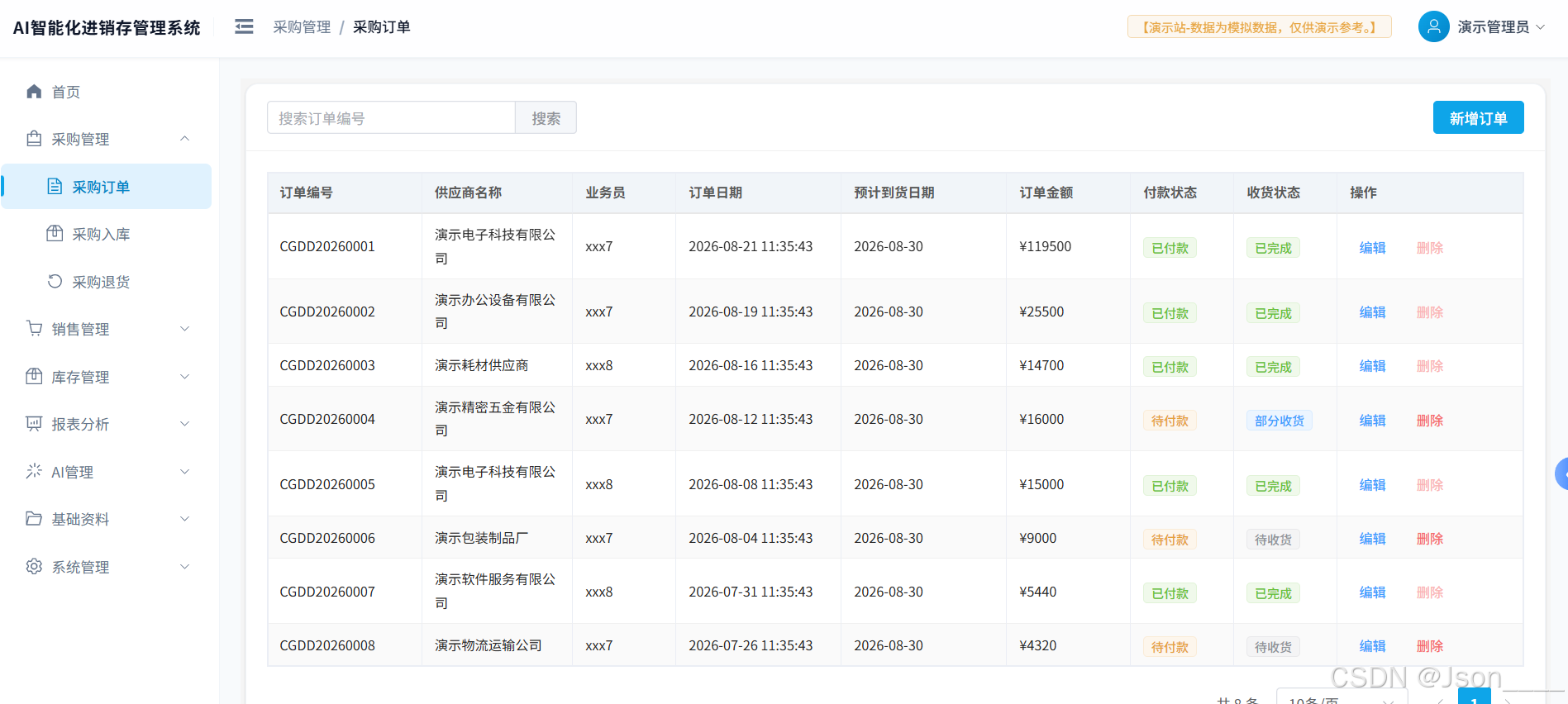This screenshot has width=1568, height=704.
Task: Click the 采购管理 shopping bag icon
Action: click(x=34, y=139)
